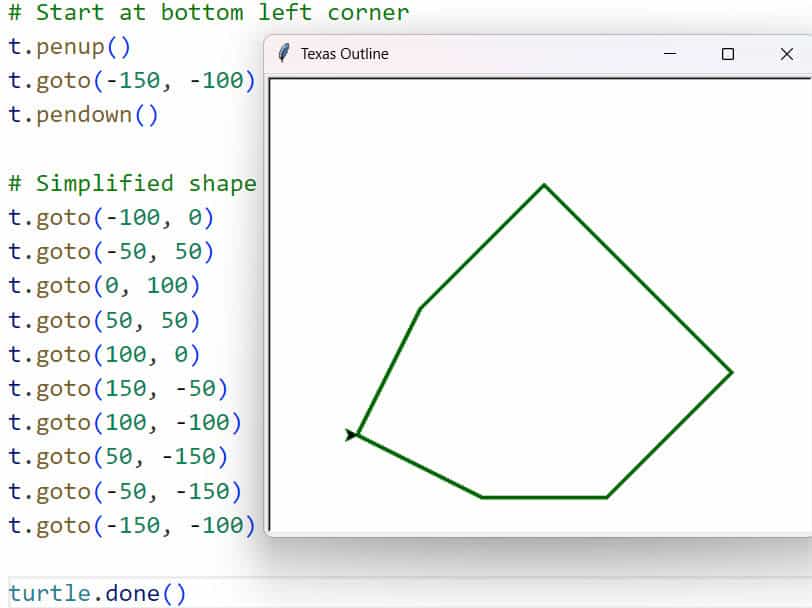Close the Texas Outline window
The height and width of the screenshot is (608, 812).
786,54
